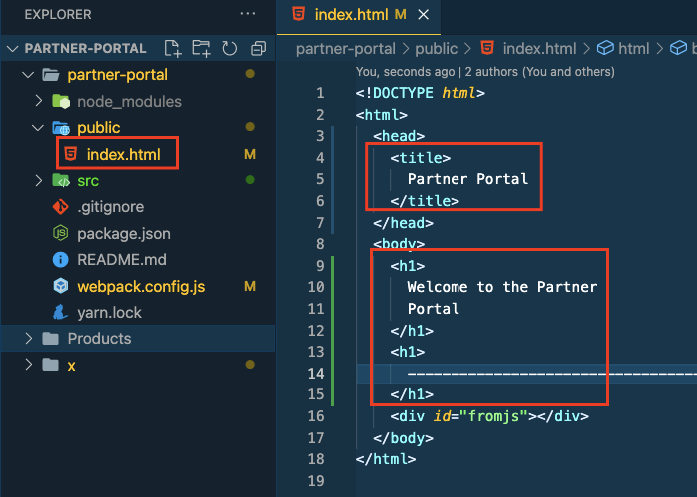The height and width of the screenshot is (497, 697).
Task: Click the closing </body> tag on line 17
Action: tap(404, 438)
